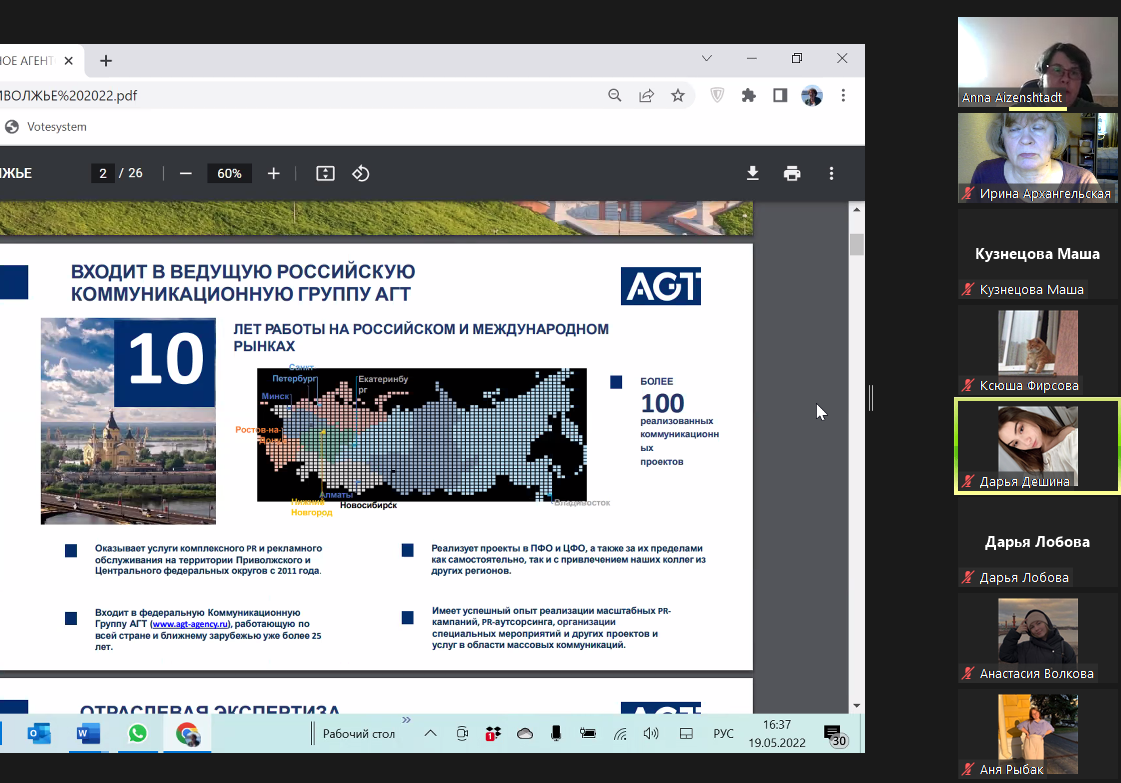Image resolution: width=1121 pixels, height=783 pixels.
Task: Select Анастасия Волкова participant tile
Action: point(1037,639)
